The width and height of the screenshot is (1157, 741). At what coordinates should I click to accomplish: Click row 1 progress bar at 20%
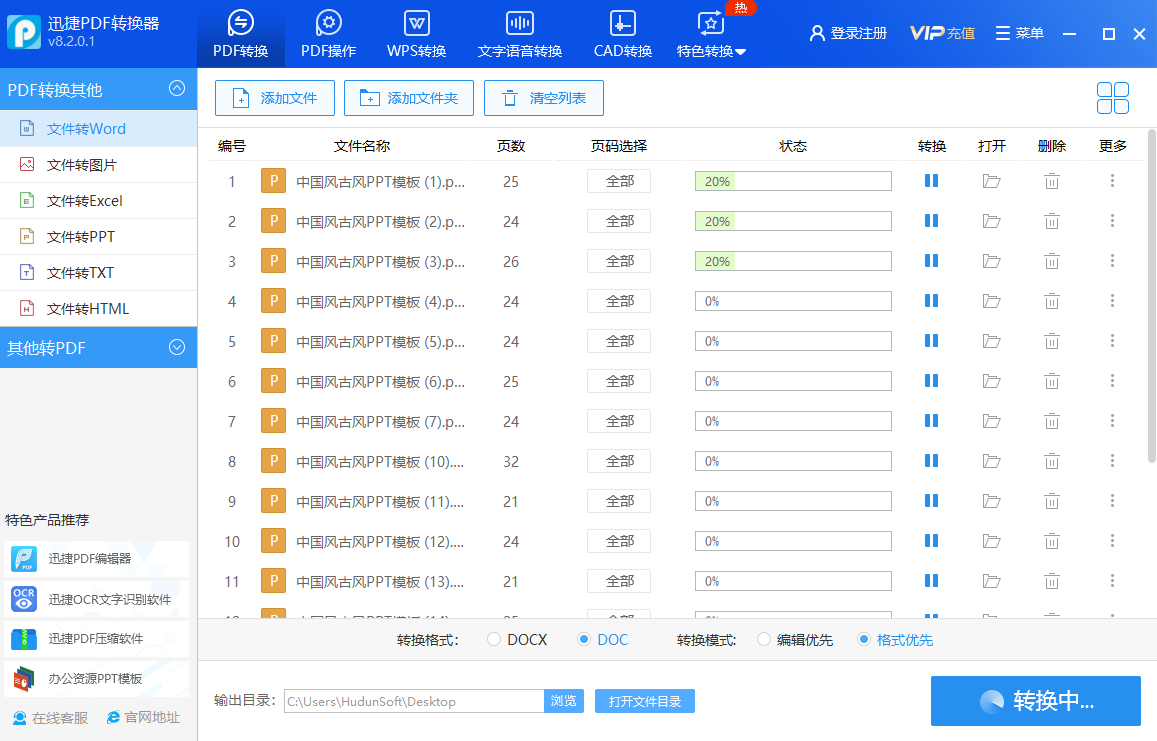[x=793, y=181]
